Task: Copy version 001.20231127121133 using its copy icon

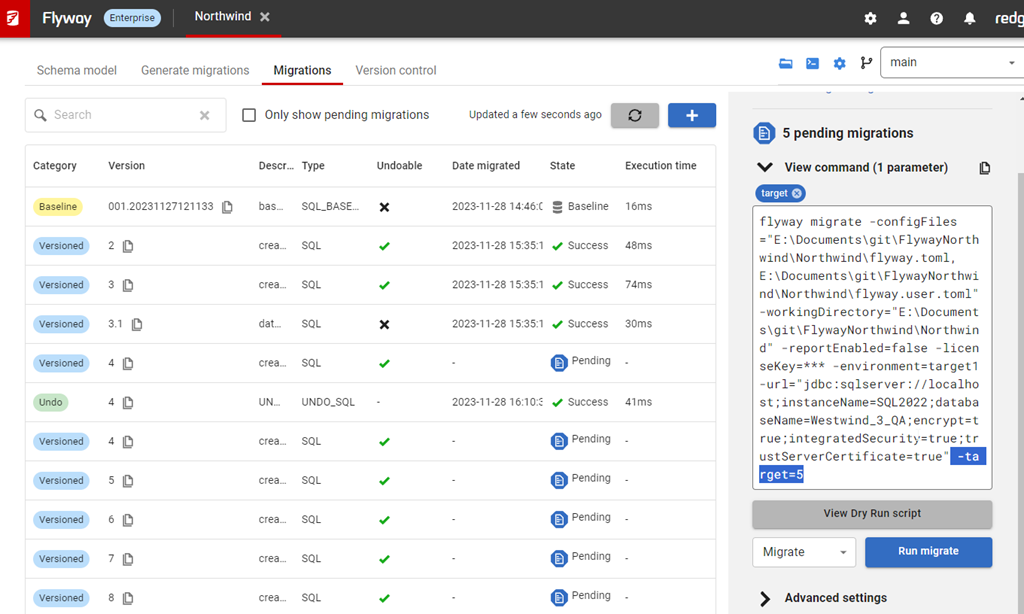Action: click(227, 207)
